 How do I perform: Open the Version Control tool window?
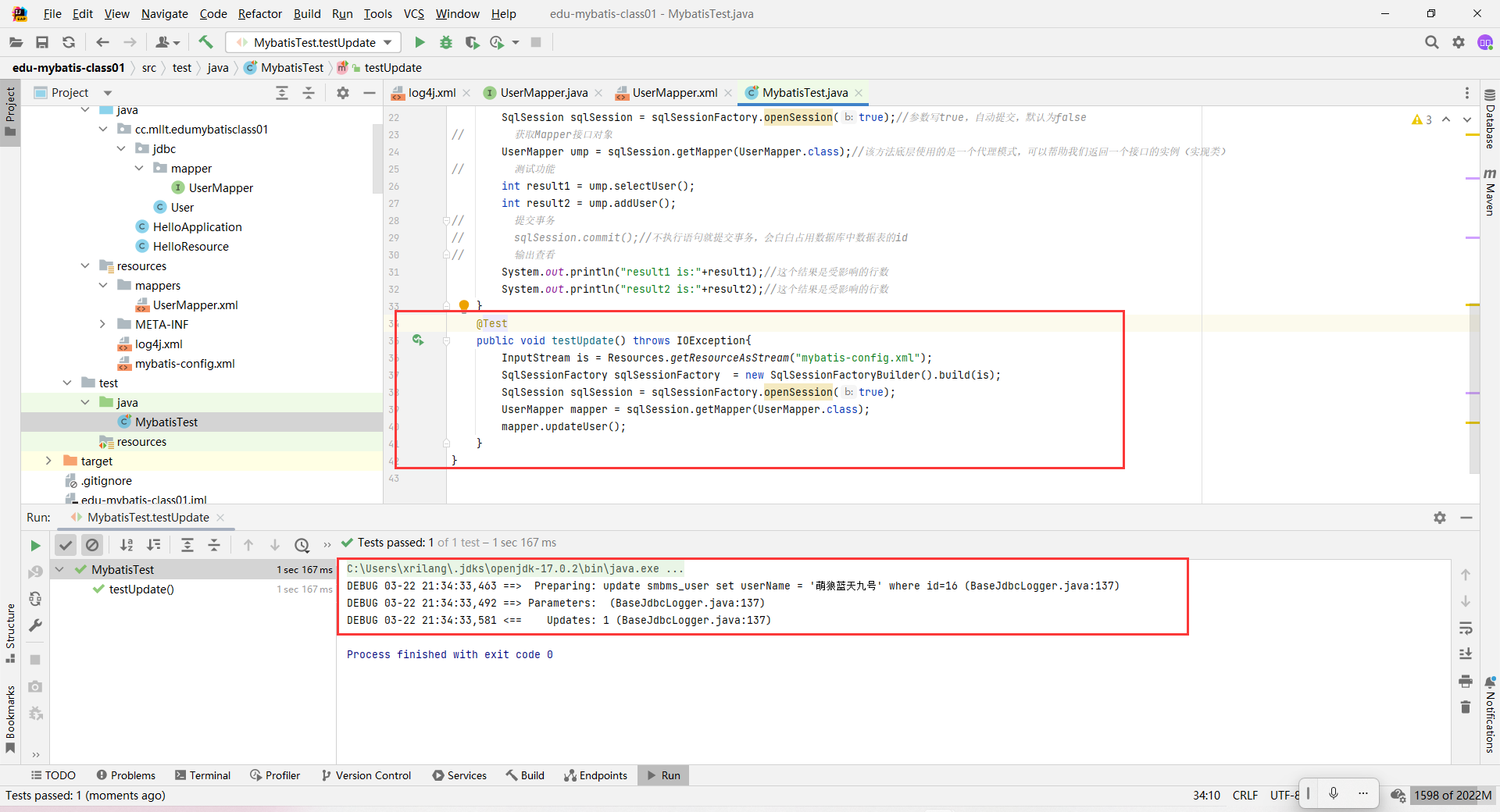tap(366, 775)
